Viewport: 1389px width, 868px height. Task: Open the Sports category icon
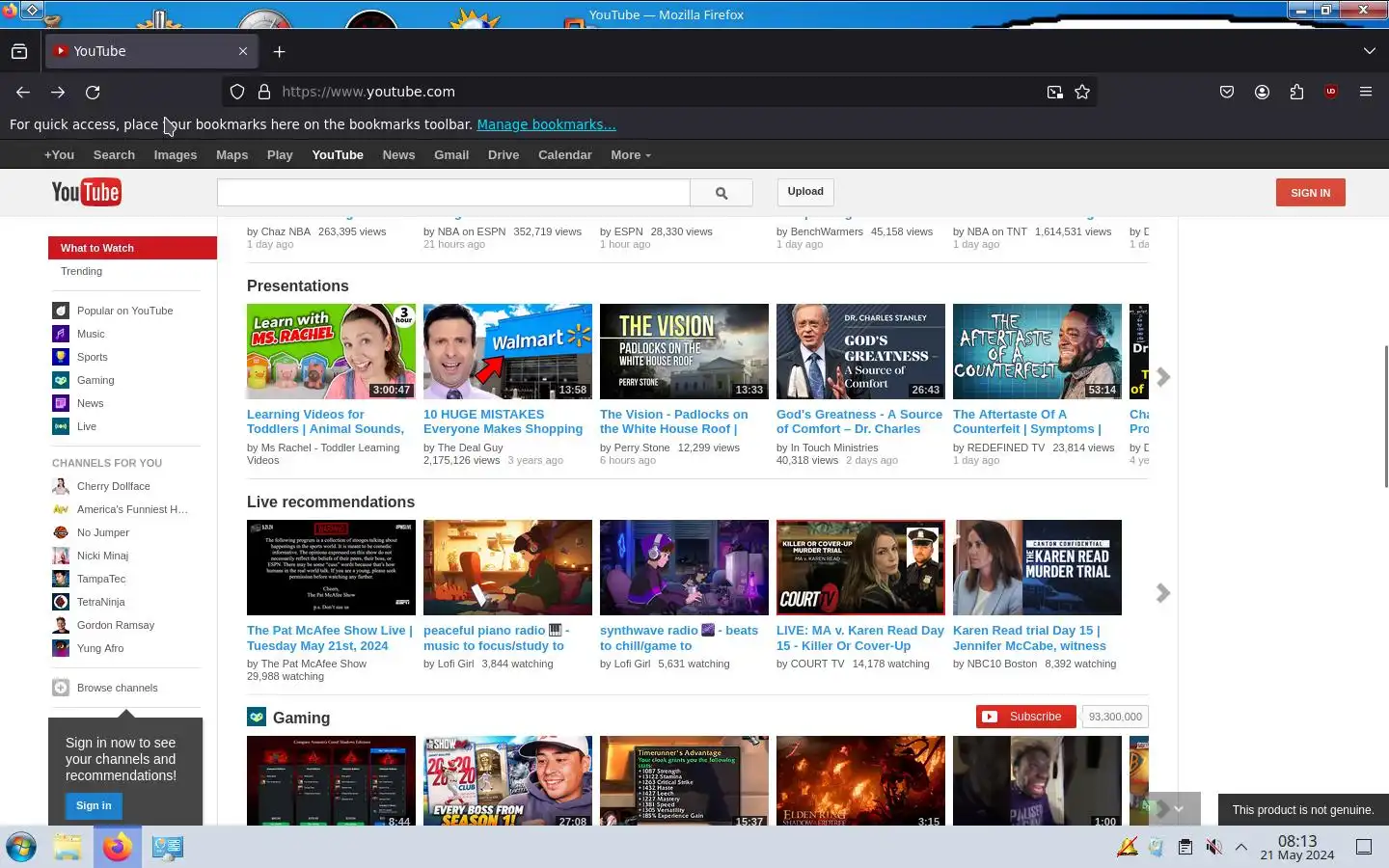(61, 357)
